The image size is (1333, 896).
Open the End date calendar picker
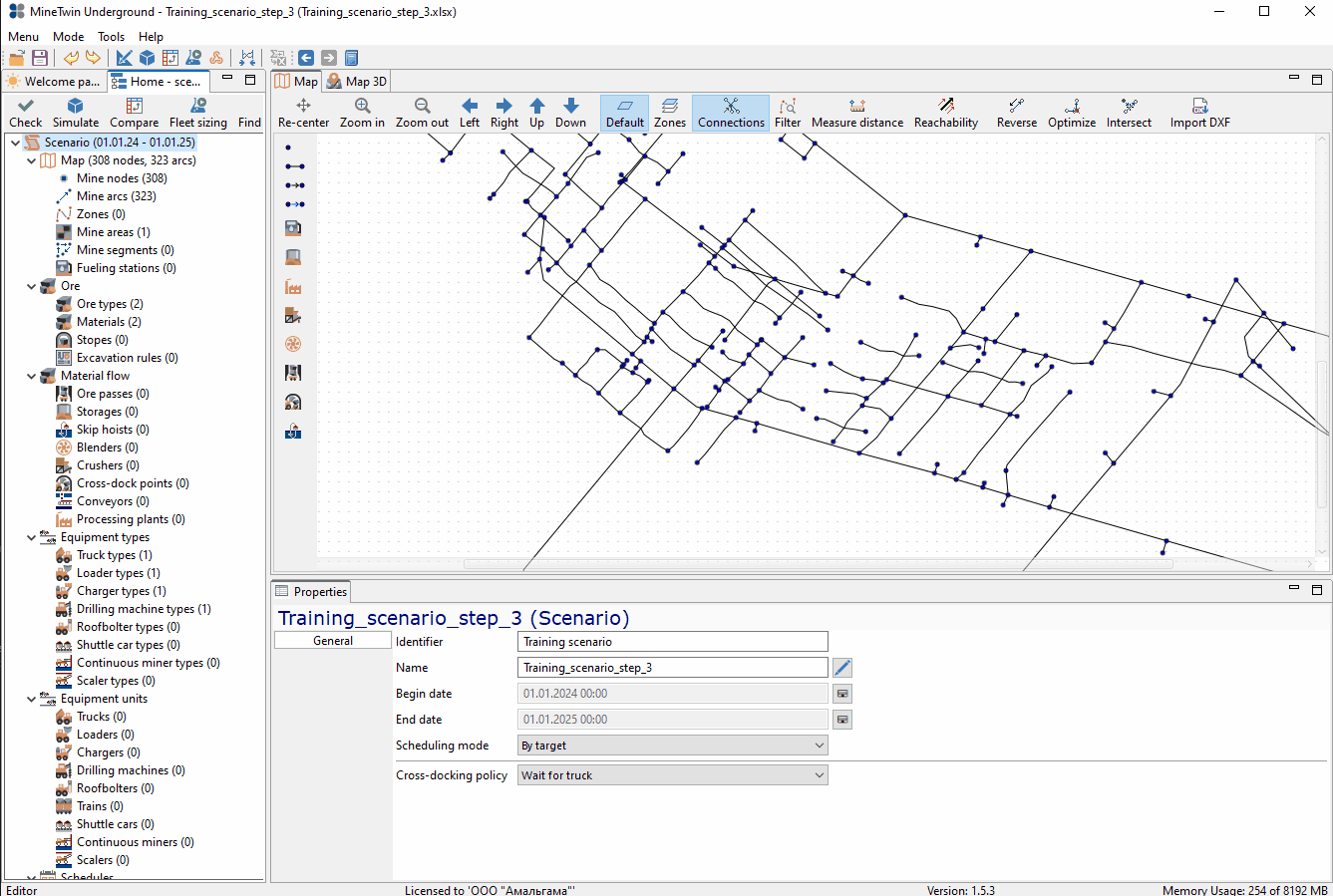click(x=842, y=720)
